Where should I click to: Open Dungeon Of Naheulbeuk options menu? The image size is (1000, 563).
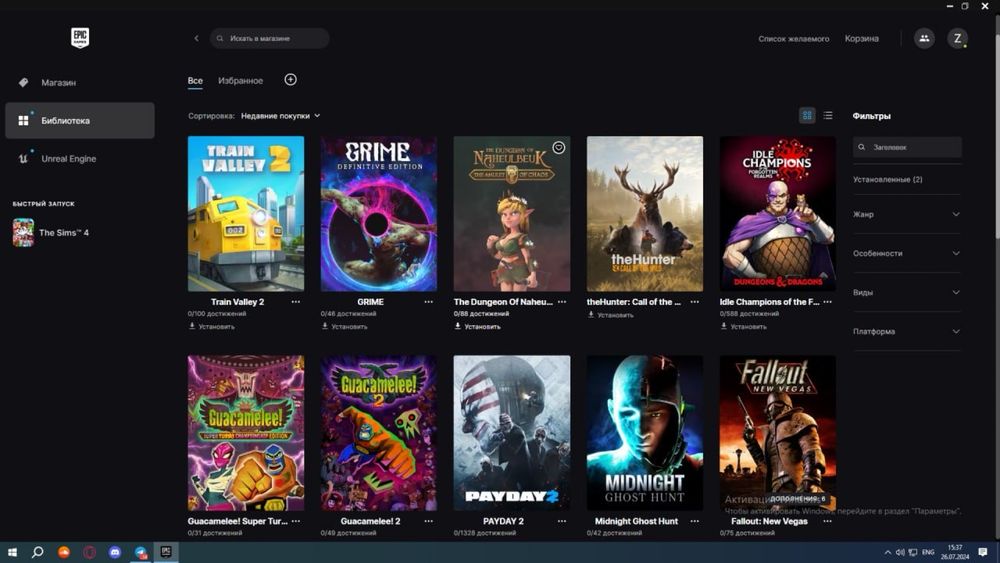coord(562,302)
